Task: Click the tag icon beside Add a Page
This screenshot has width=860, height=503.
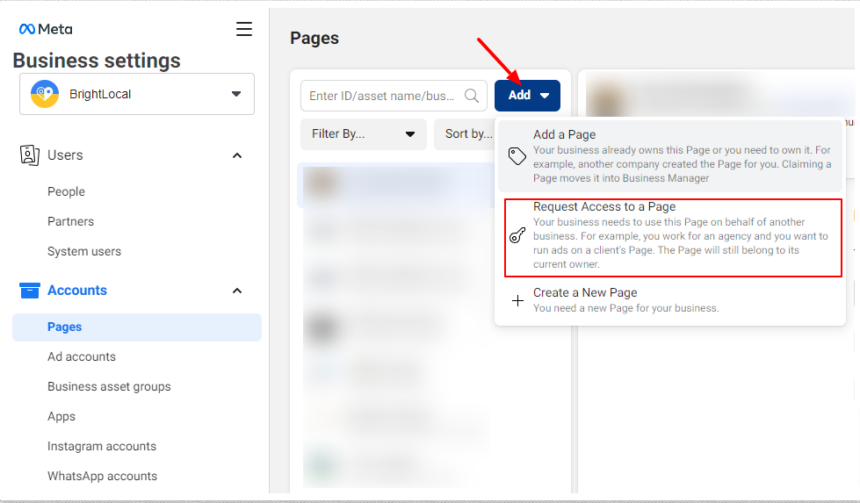Action: coord(517,156)
